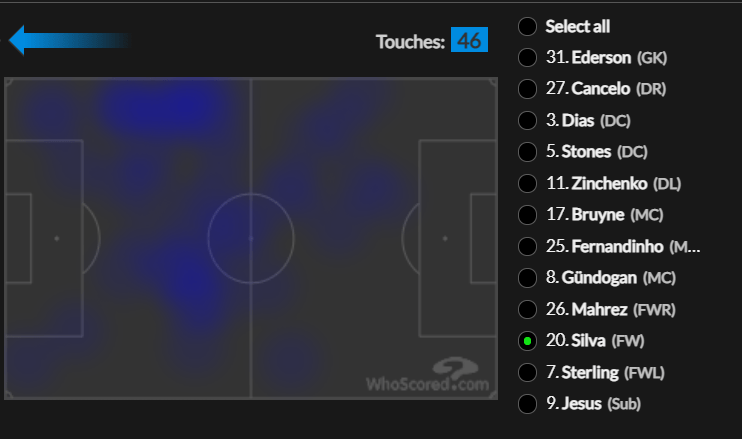The width and height of the screenshot is (742, 439).
Task: Select Dias (DC) radio button
Action: [527, 121]
